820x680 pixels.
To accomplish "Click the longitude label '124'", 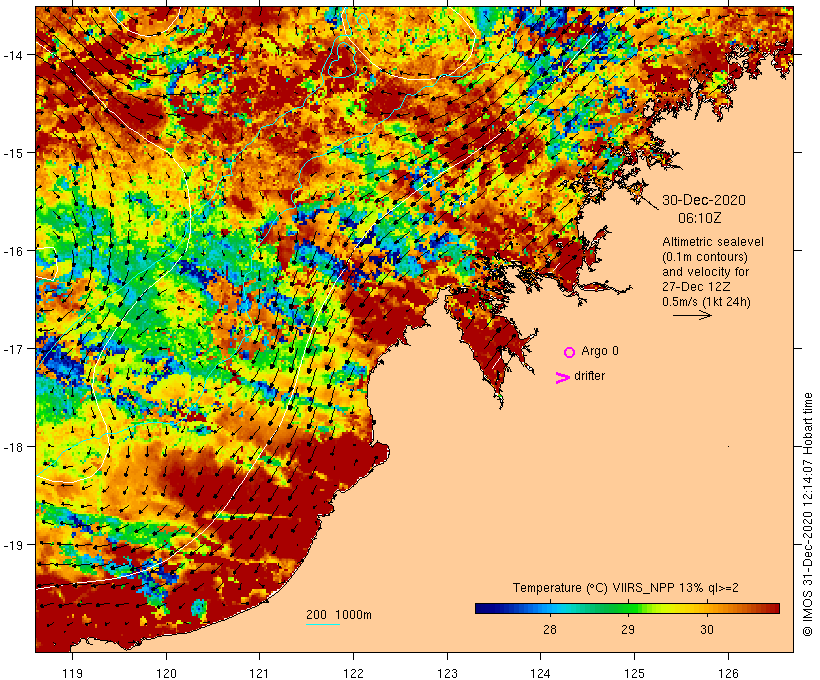I will point(541,673).
